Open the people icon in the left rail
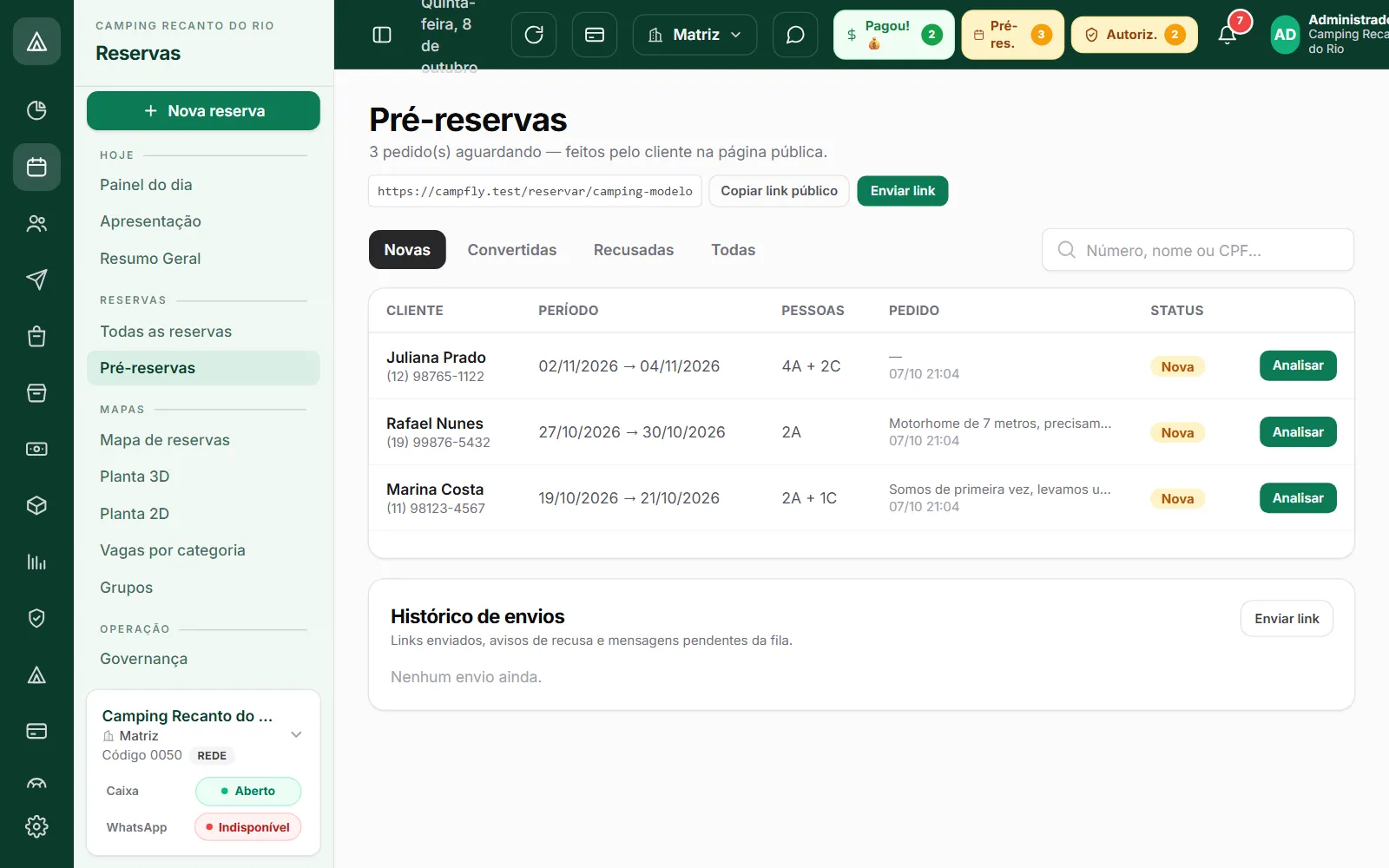The width and height of the screenshot is (1389, 868). tap(36, 223)
